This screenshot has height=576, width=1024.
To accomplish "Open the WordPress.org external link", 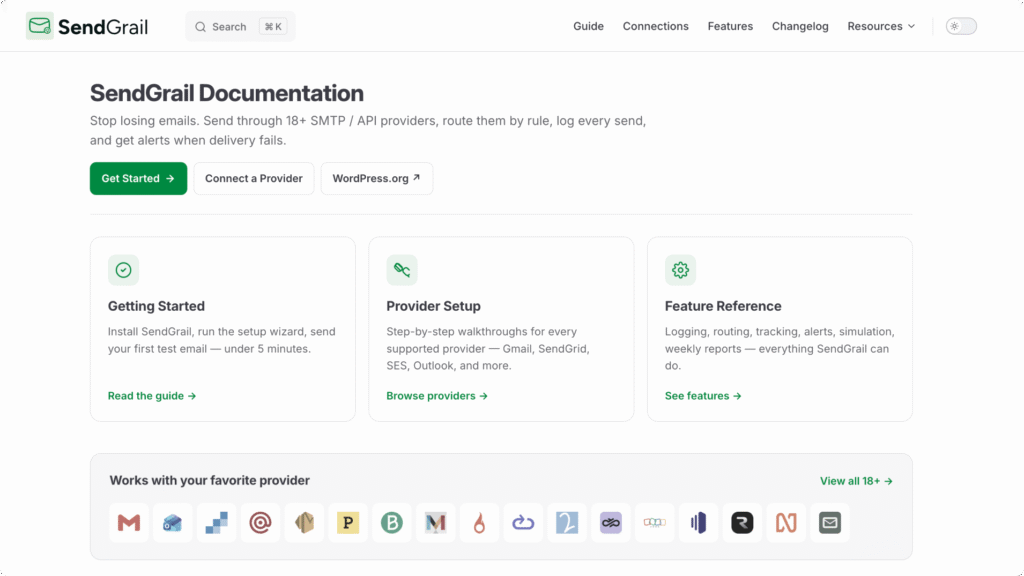I will tap(377, 178).
